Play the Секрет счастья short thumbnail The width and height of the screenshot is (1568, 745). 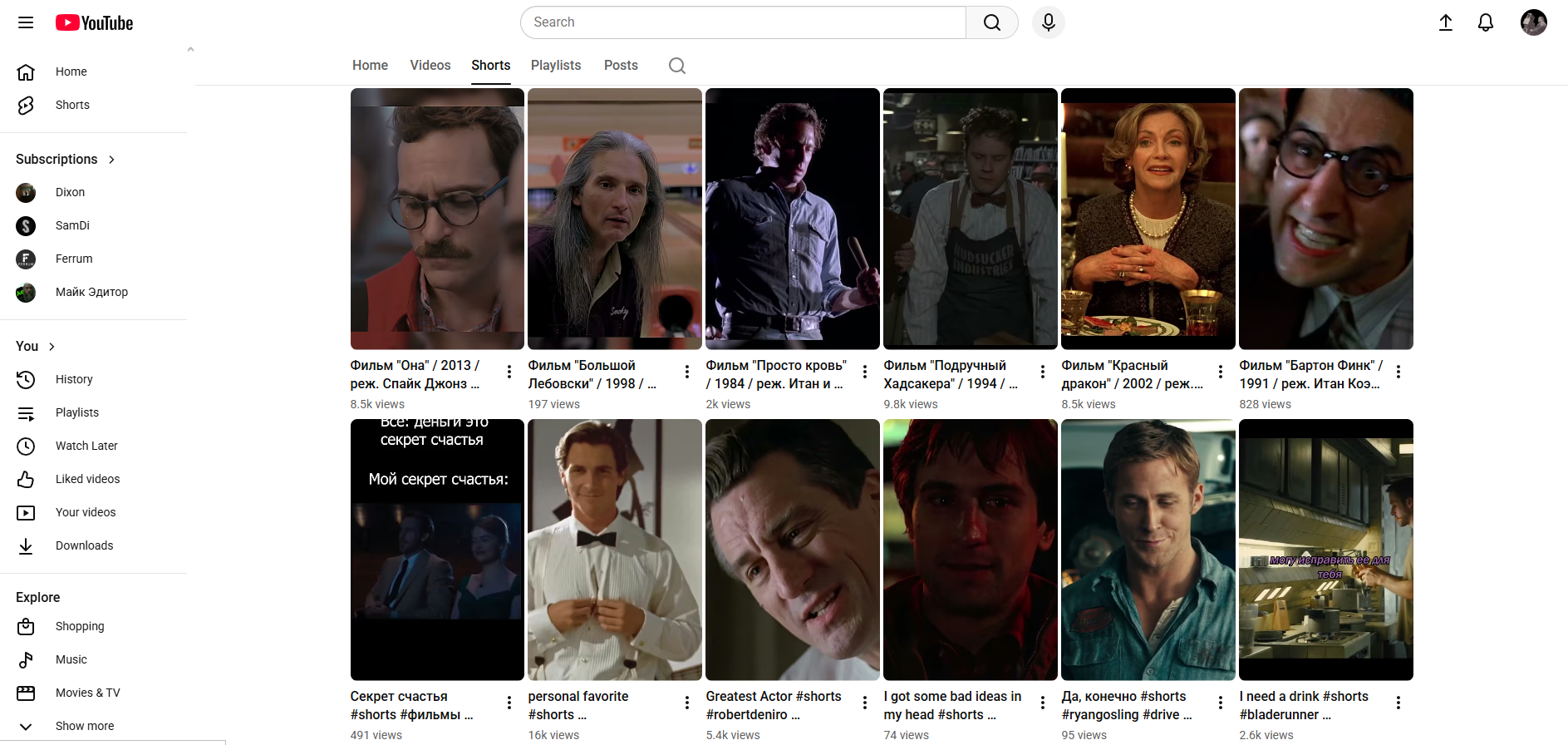tap(437, 550)
